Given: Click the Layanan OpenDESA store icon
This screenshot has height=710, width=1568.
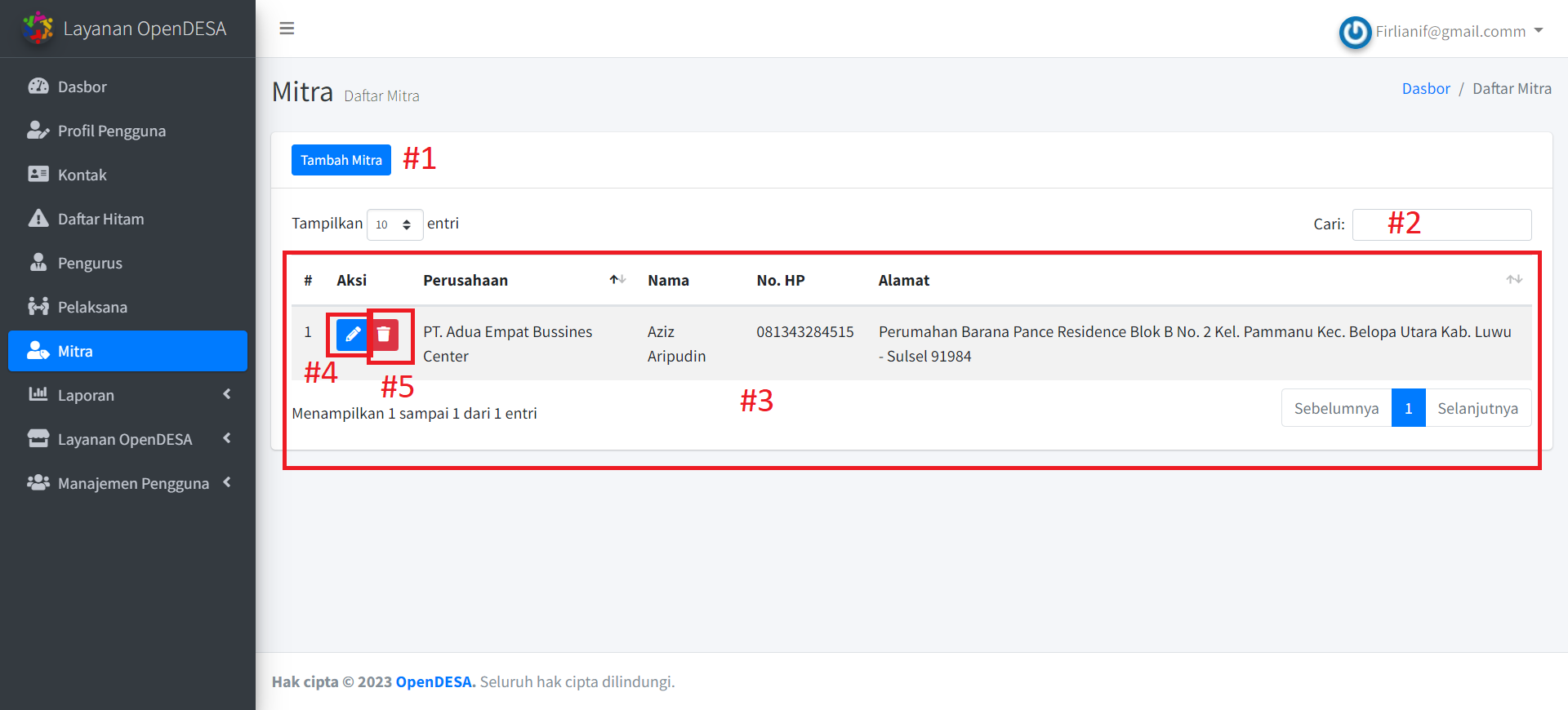Looking at the screenshot, I should [38, 439].
